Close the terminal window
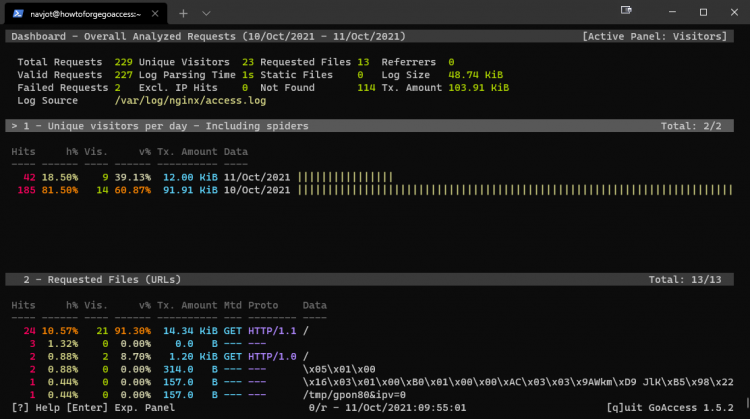Image resolution: width=750 pixels, height=419 pixels. click(734, 12)
